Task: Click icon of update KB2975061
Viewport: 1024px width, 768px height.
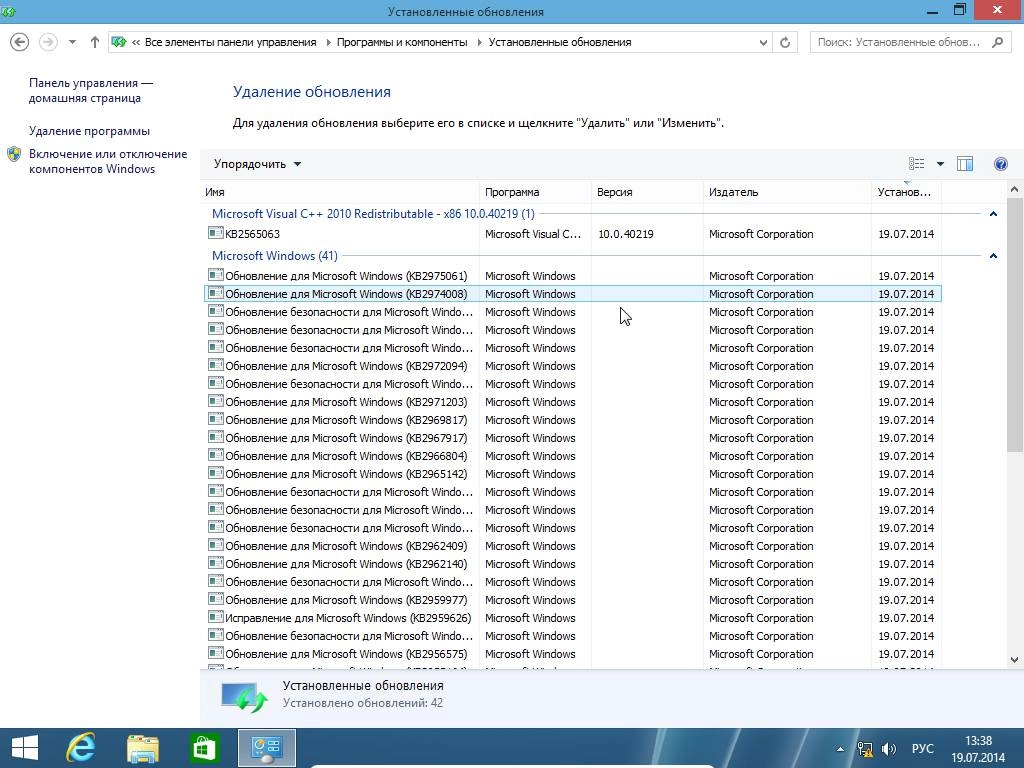Action: (x=216, y=275)
